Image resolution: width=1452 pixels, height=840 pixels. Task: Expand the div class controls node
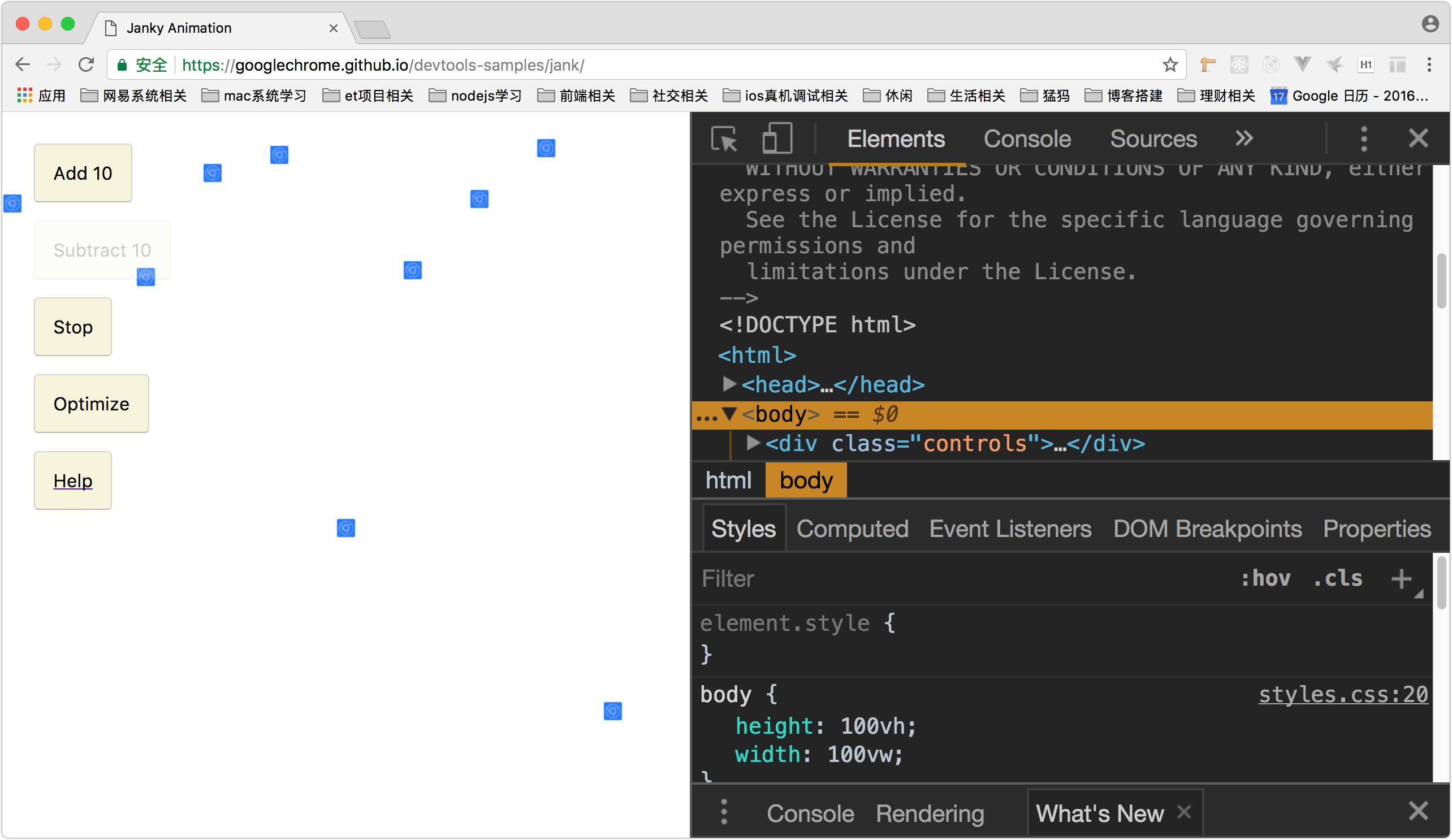753,443
